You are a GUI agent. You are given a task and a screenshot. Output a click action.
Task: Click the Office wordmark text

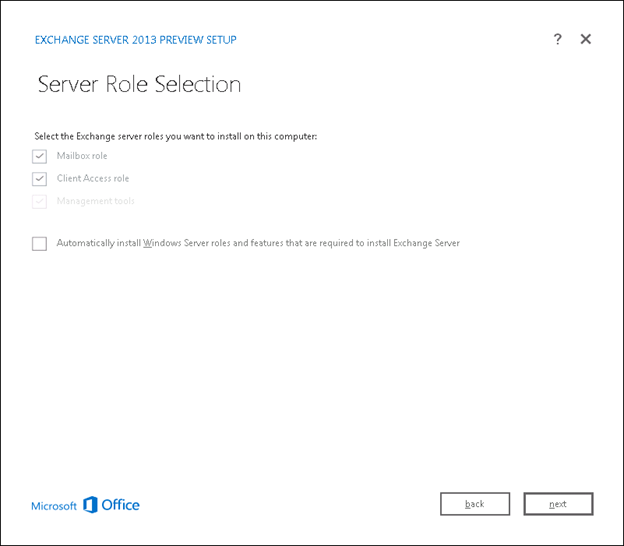pos(121,505)
